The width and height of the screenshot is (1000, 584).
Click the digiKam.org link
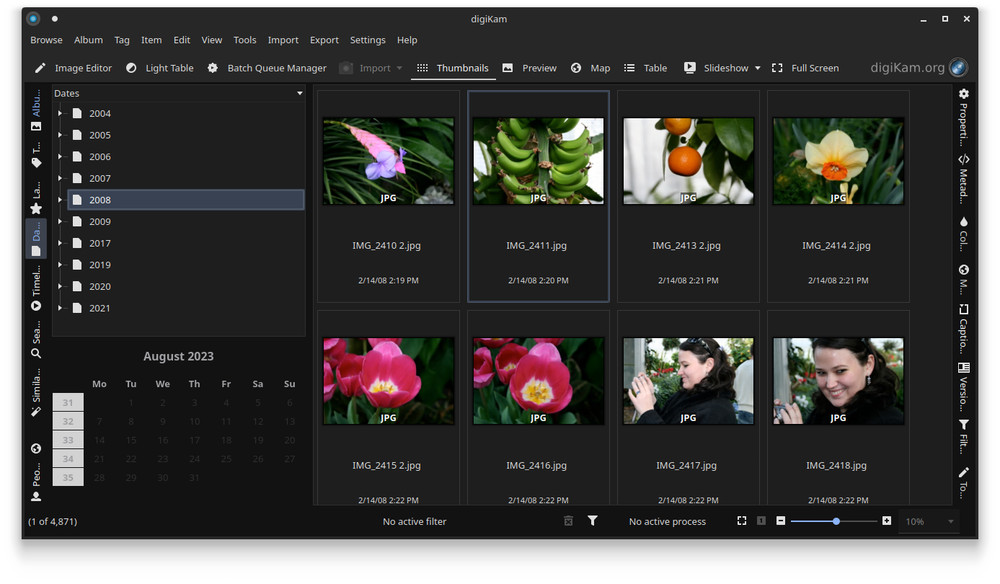point(905,68)
